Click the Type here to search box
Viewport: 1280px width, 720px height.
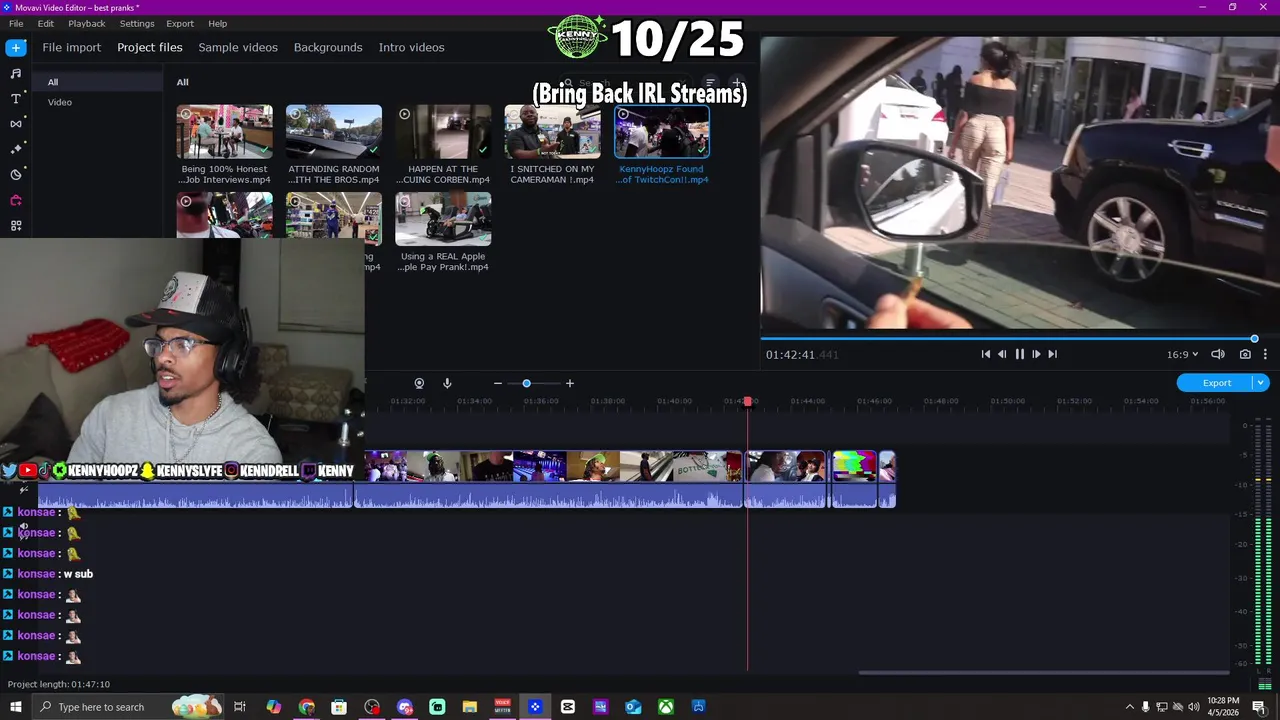tap(126, 707)
